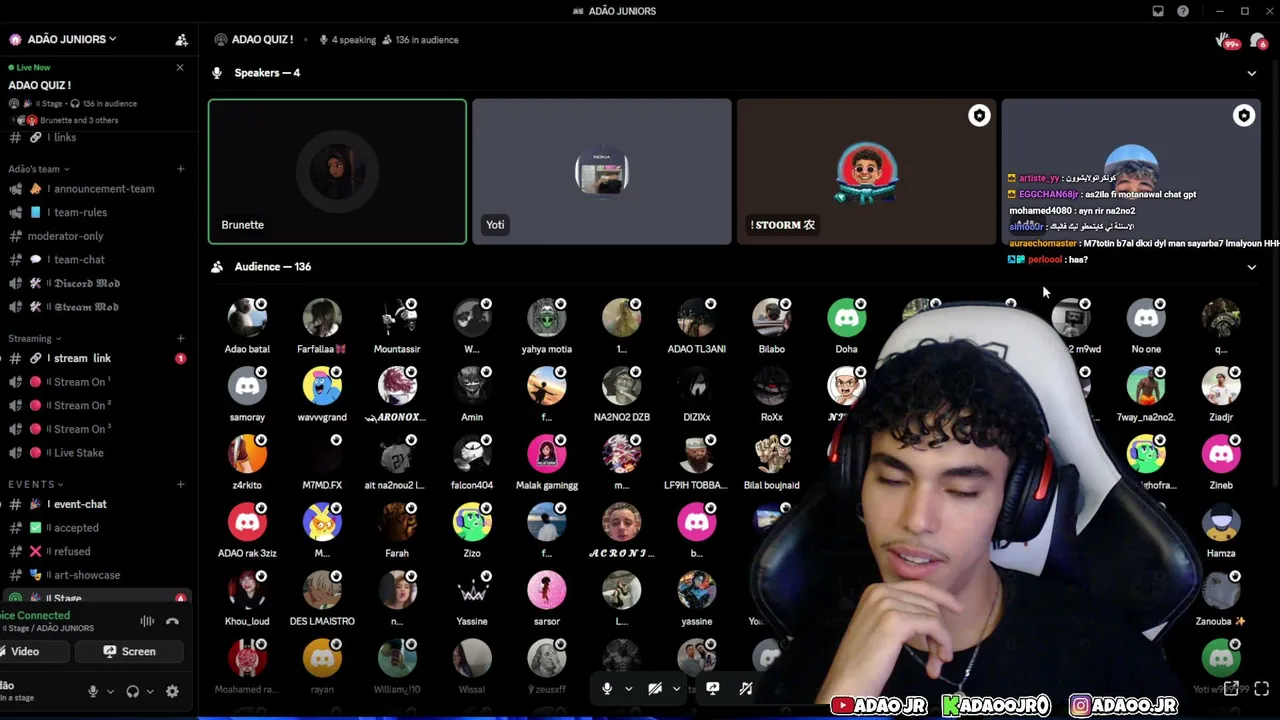
Task: Open ADAO TL3ANI's audience avatar
Action: click(x=697, y=318)
